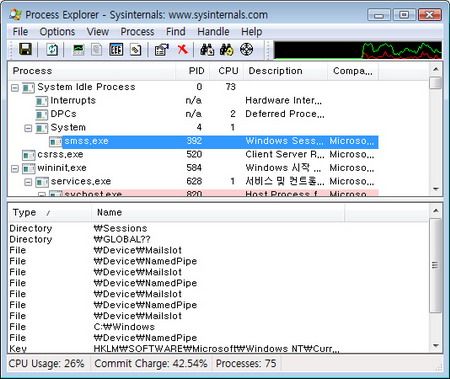Sort by the Company column header
Image resolution: width=450 pixels, height=379 pixels.
tap(353, 71)
